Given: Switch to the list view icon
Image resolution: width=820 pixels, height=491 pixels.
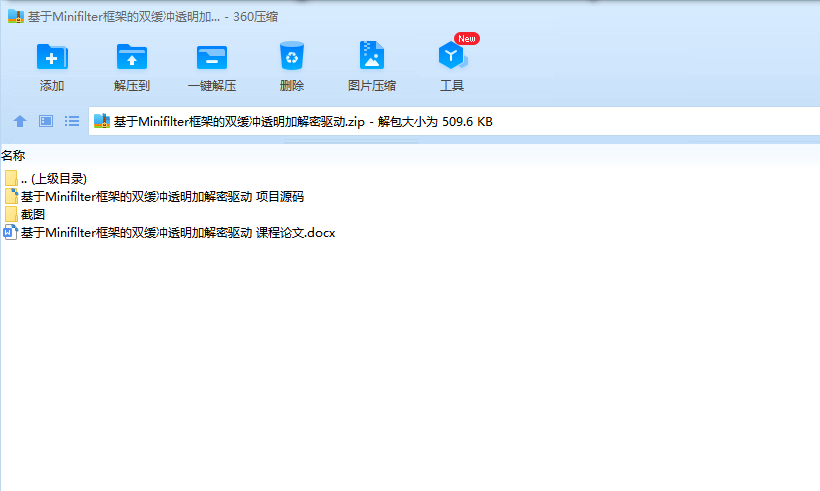Looking at the screenshot, I should [x=72, y=121].
